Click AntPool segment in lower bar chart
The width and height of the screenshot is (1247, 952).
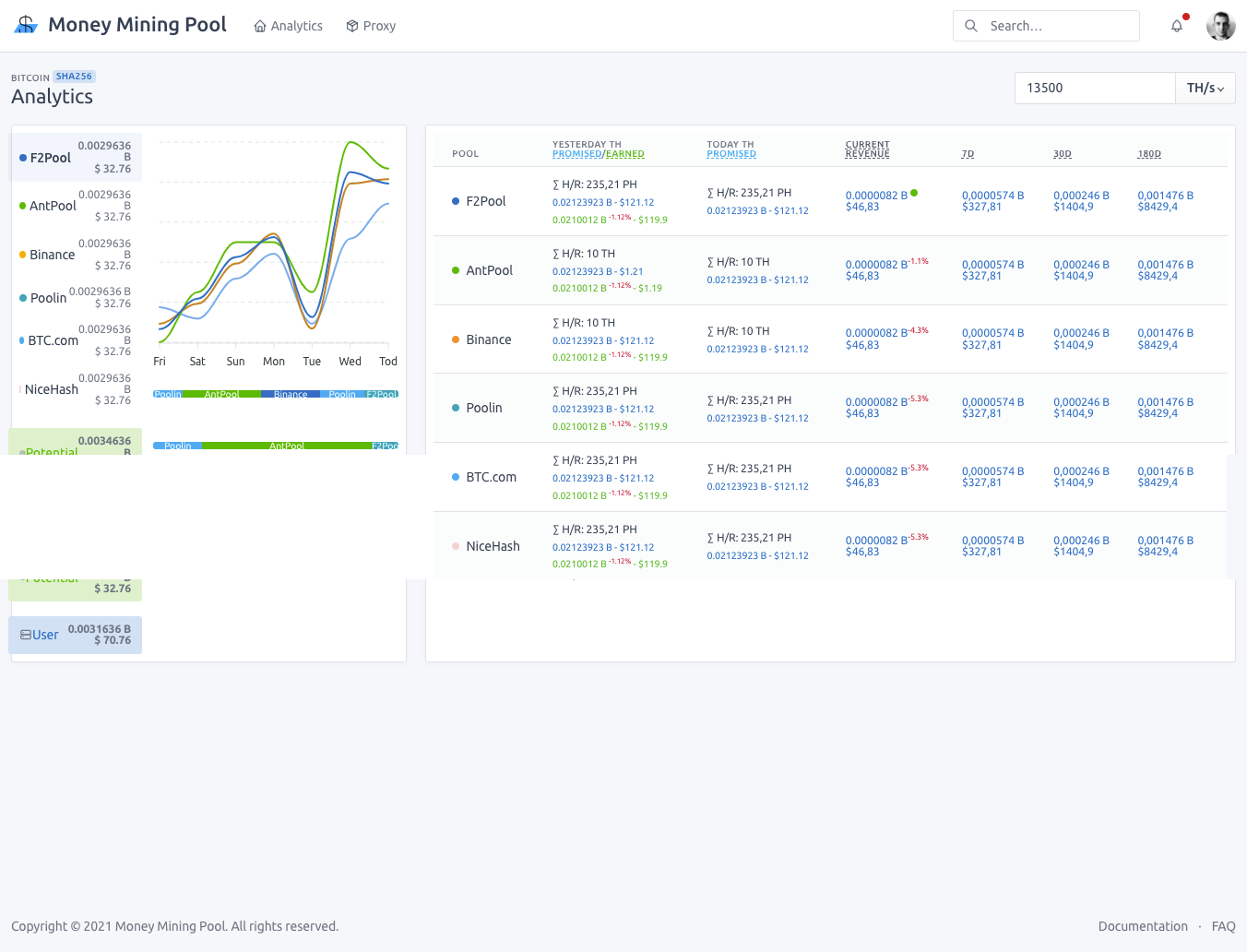(287, 446)
